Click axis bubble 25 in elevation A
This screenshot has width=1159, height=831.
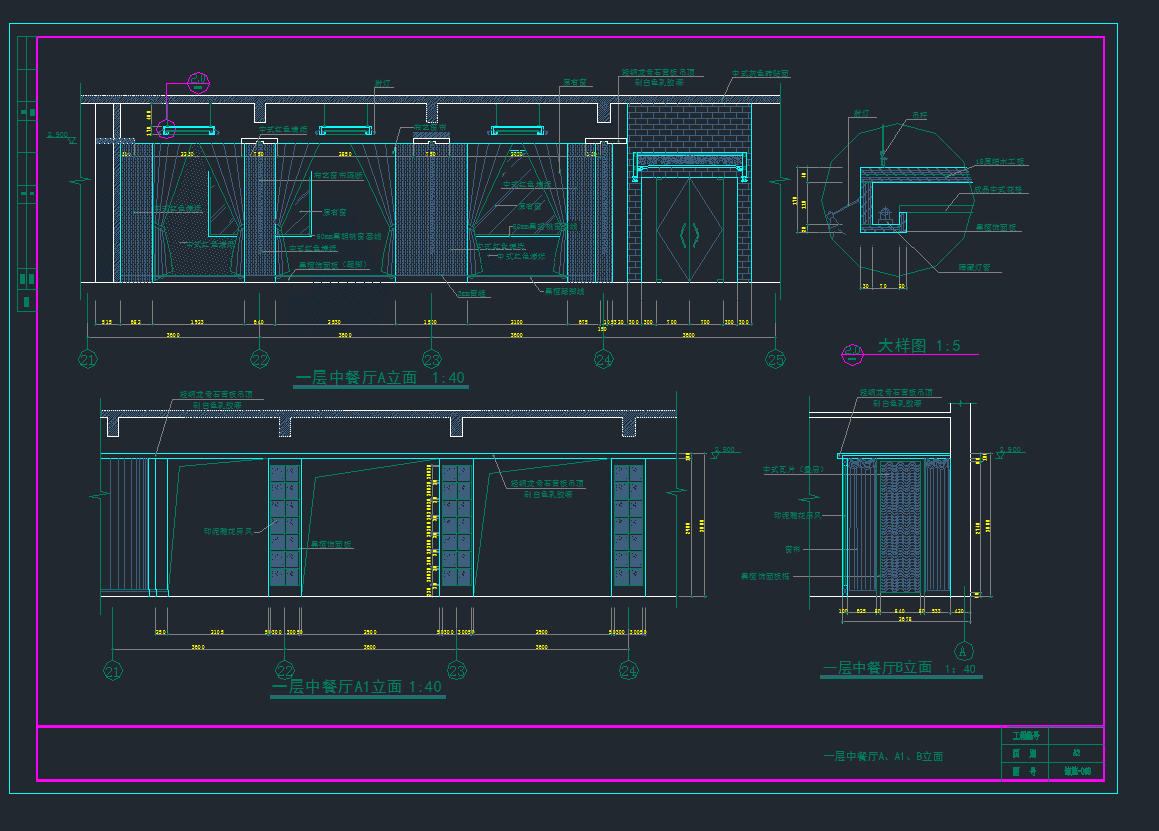point(775,359)
